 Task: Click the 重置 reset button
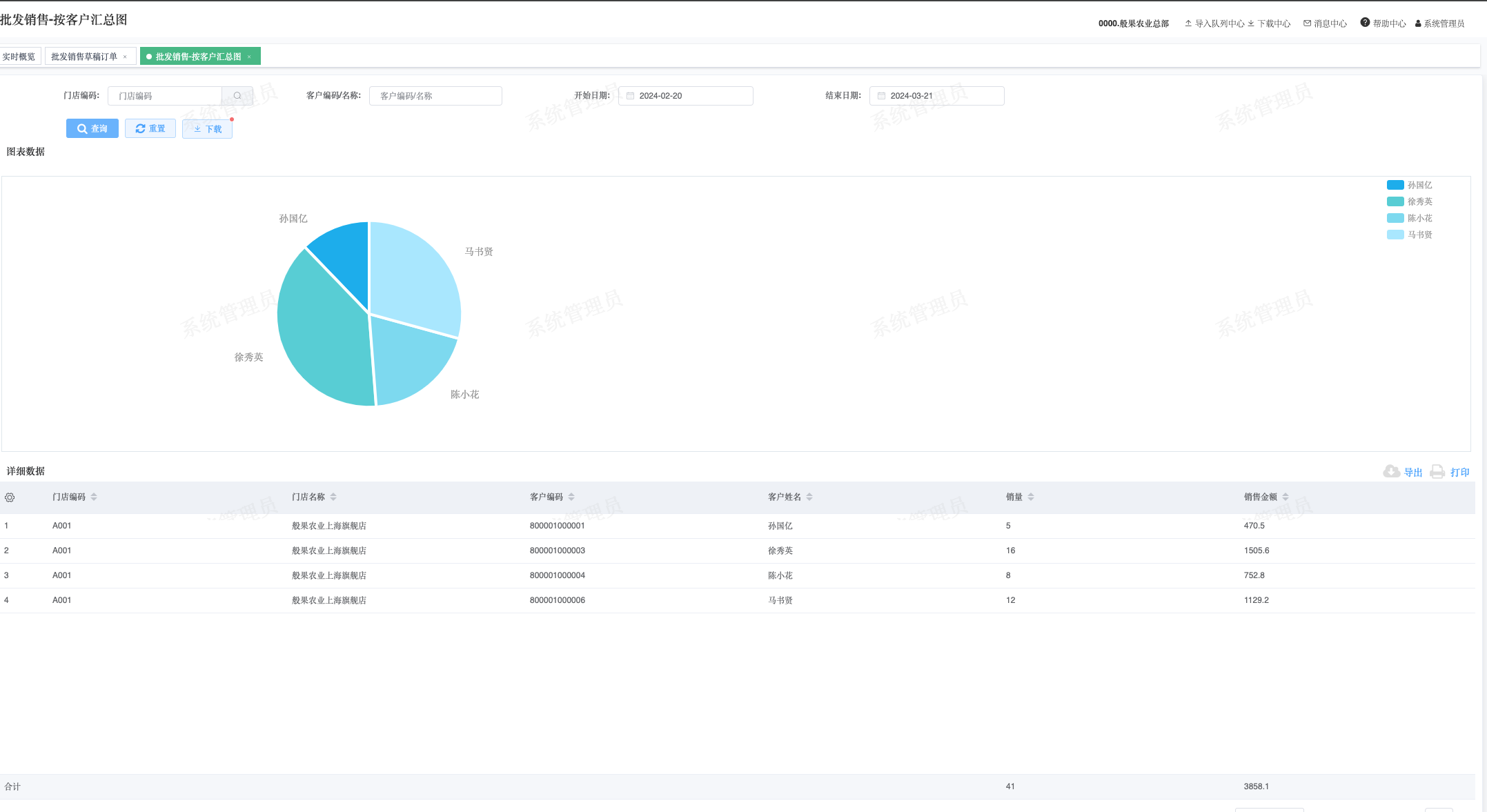(150, 128)
